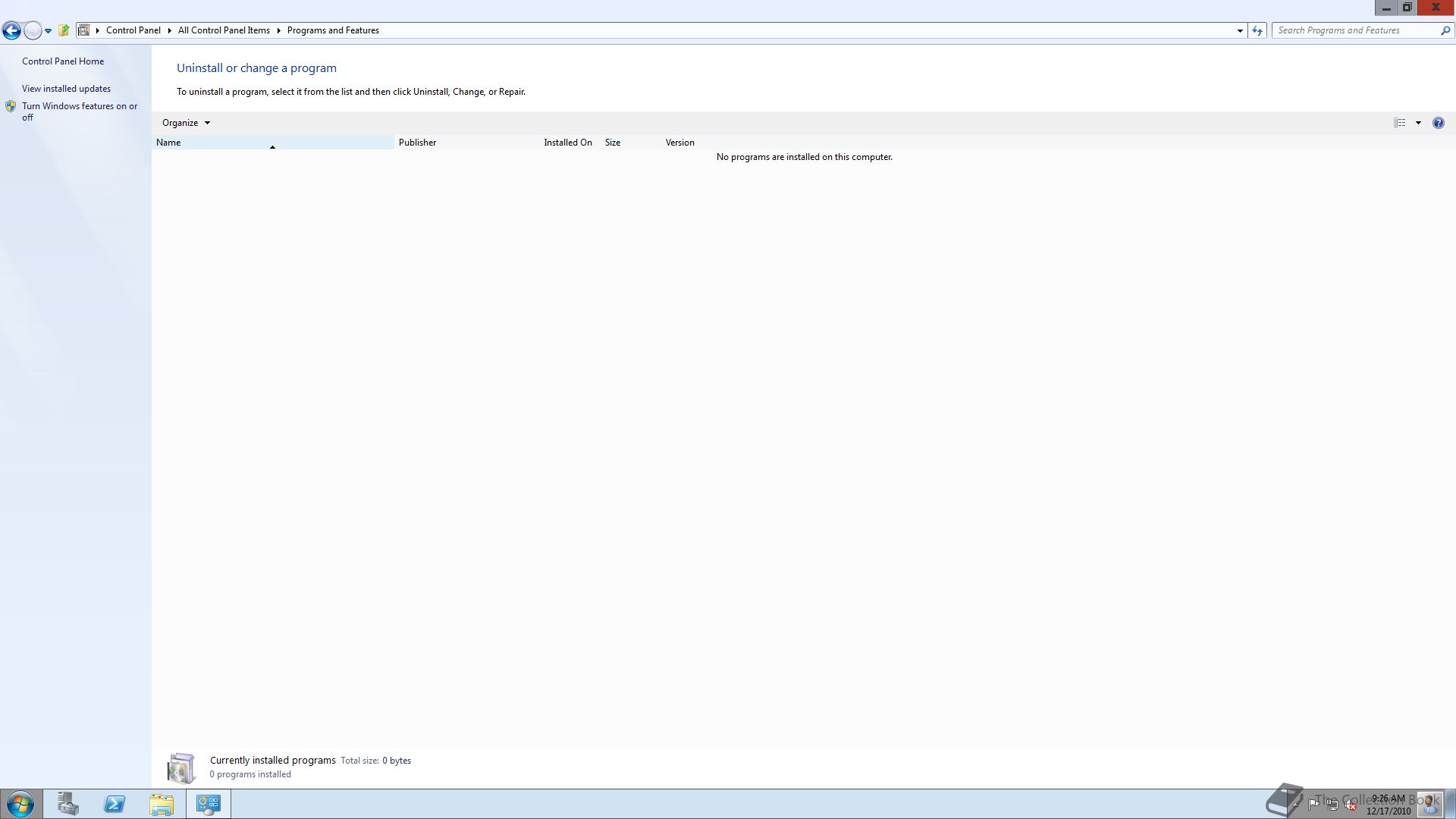Sort by the Version column header

pyautogui.click(x=692, y=143)
